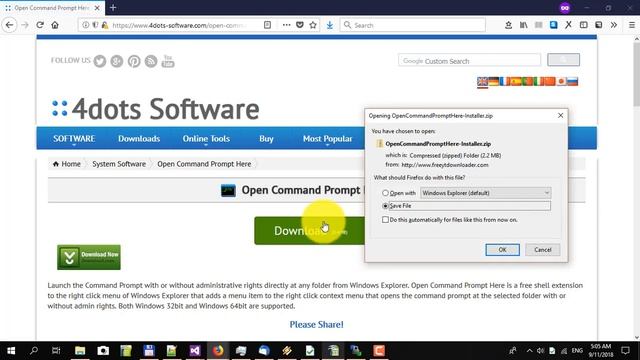This screenshot has height=360, width=640.
Task: Open page actions three-dot menu
Action: pos(287,25)
